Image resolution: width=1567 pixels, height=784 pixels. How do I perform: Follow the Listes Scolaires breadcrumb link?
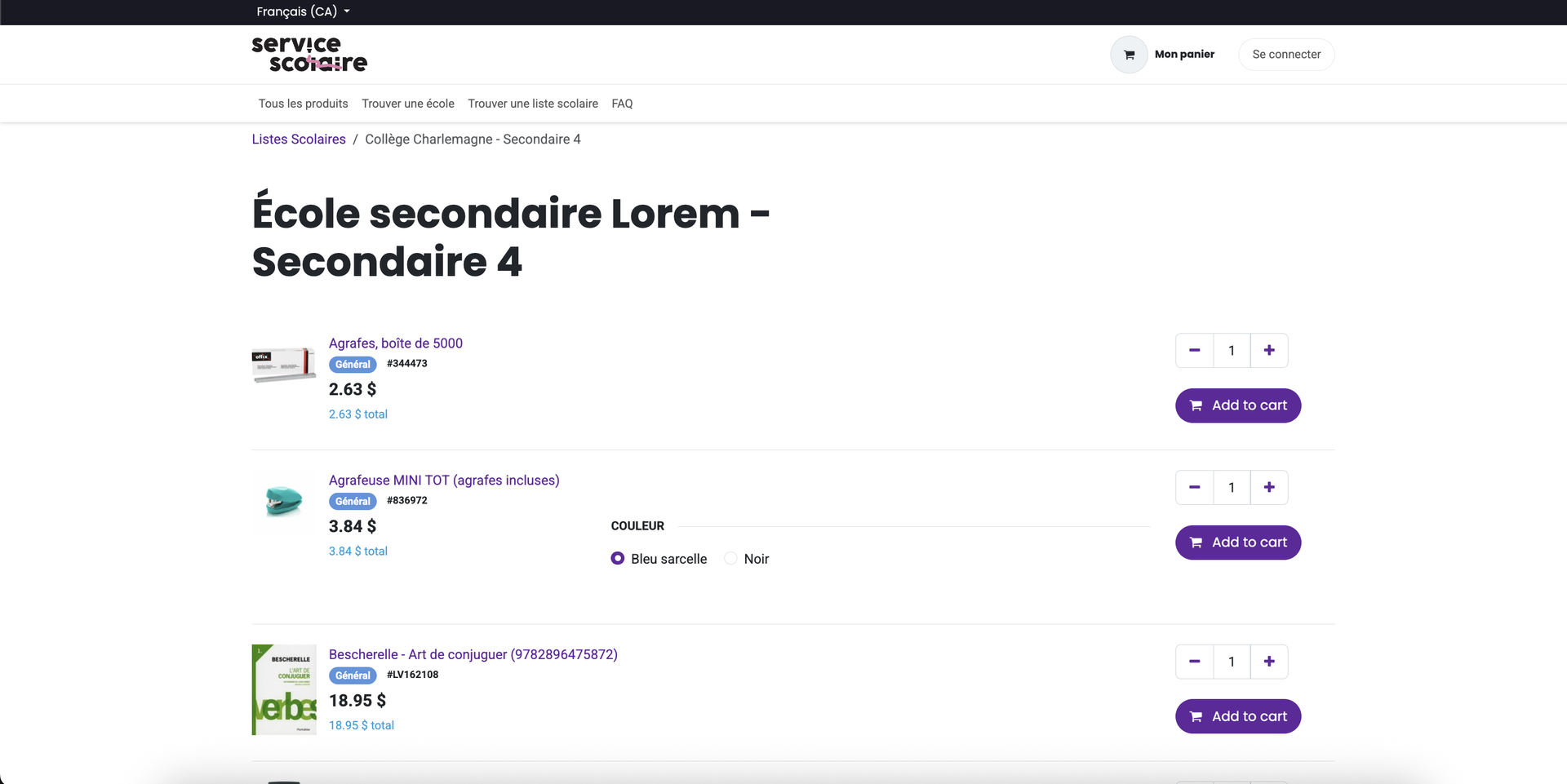point(299,140)
